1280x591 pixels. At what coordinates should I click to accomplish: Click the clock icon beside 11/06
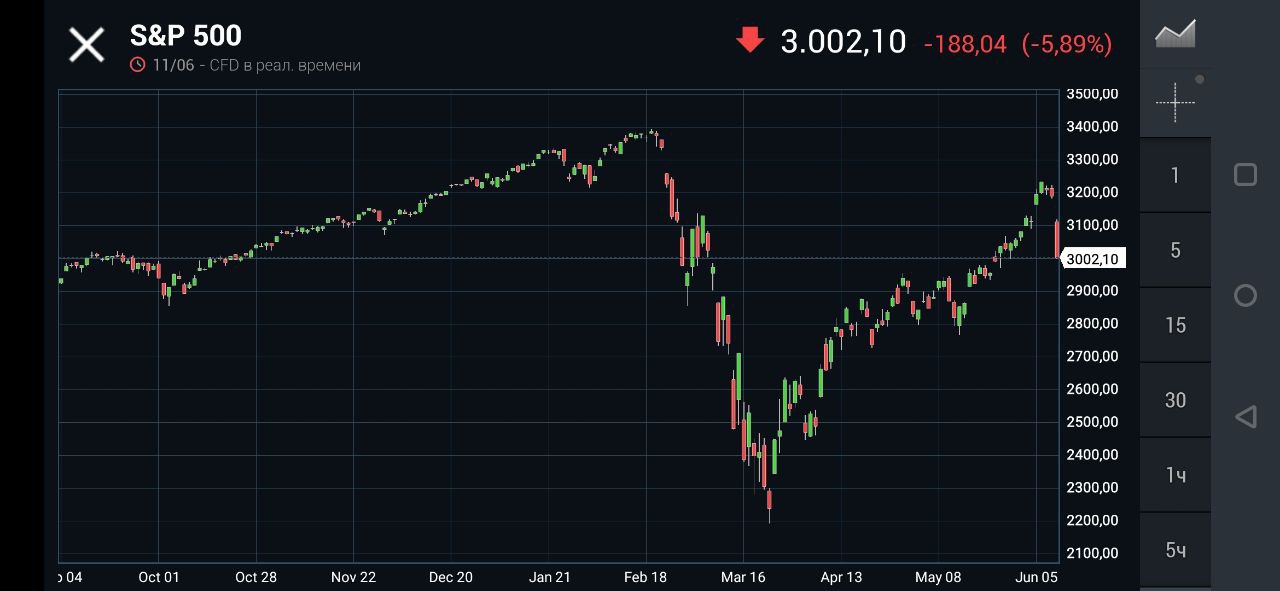click(138, 65)
